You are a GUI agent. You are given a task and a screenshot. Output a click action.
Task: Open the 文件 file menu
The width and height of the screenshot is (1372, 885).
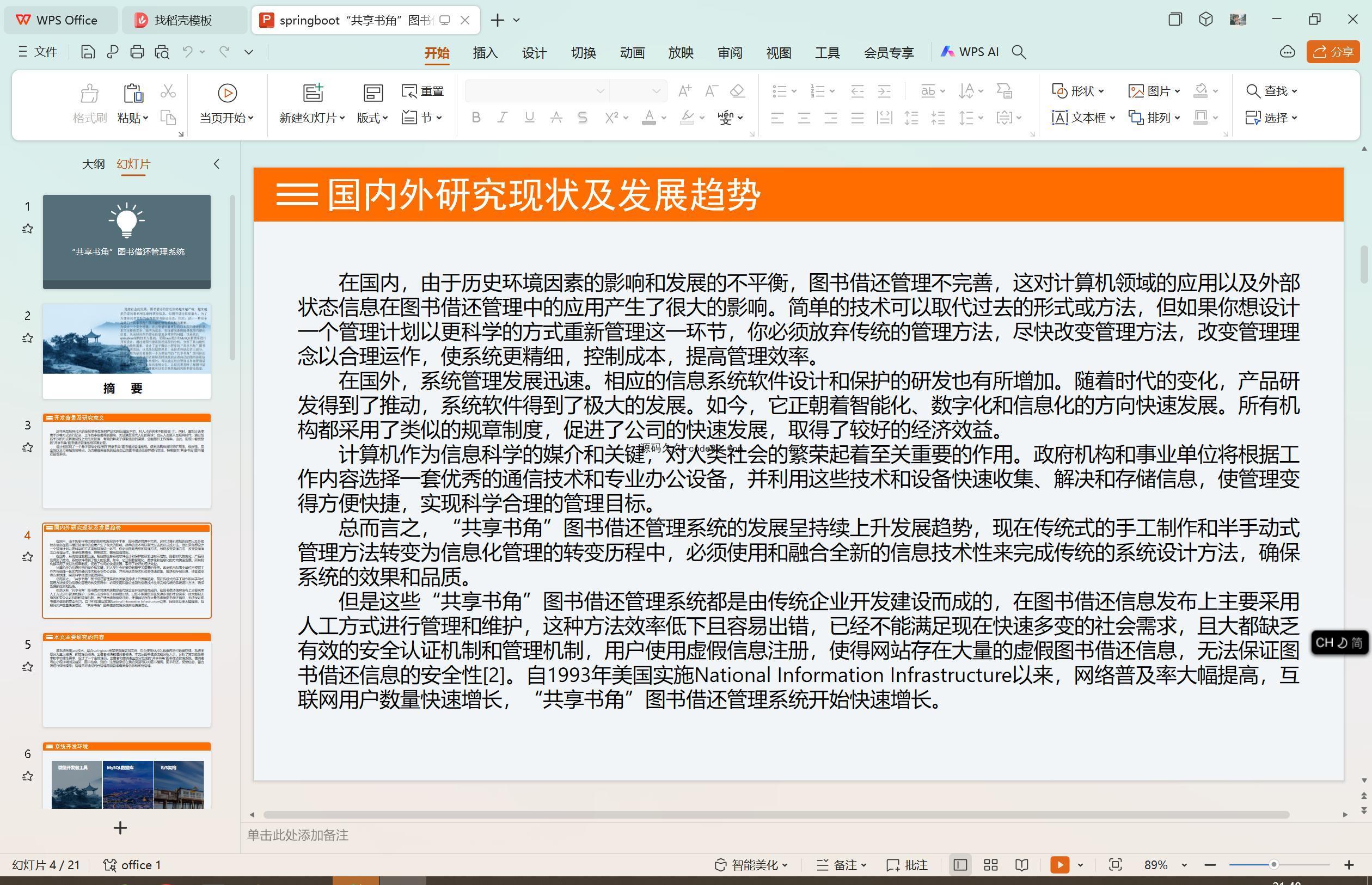pos(38,52)
